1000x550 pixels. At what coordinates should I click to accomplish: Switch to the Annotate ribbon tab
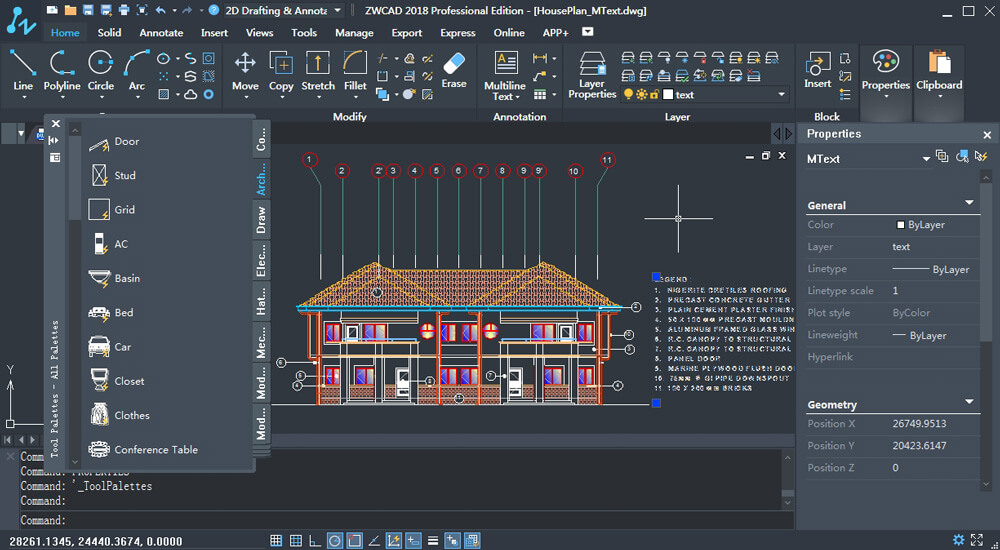161,33
